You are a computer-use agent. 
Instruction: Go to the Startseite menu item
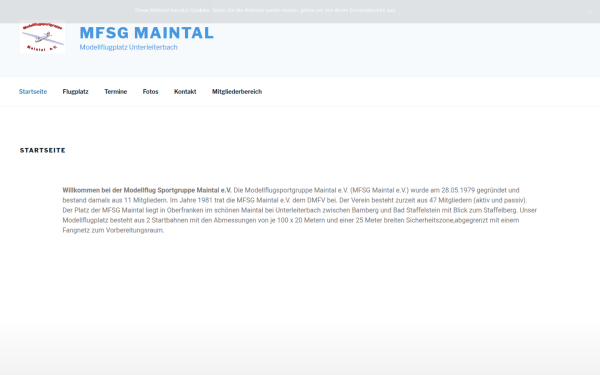click(33, 92)
